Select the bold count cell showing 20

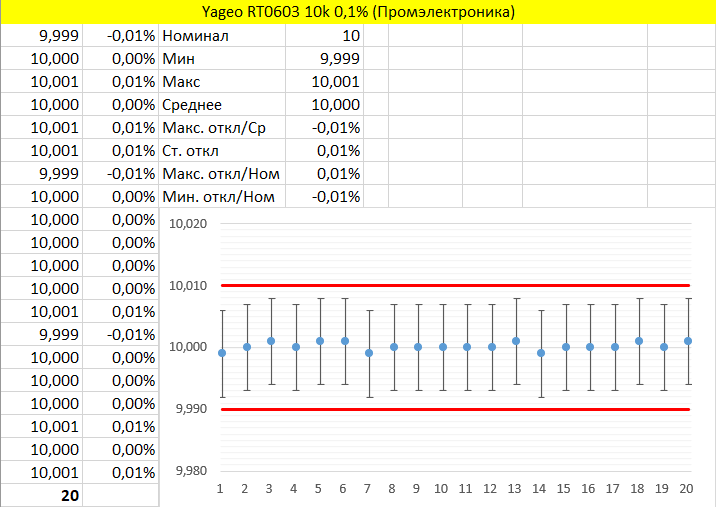42,495
